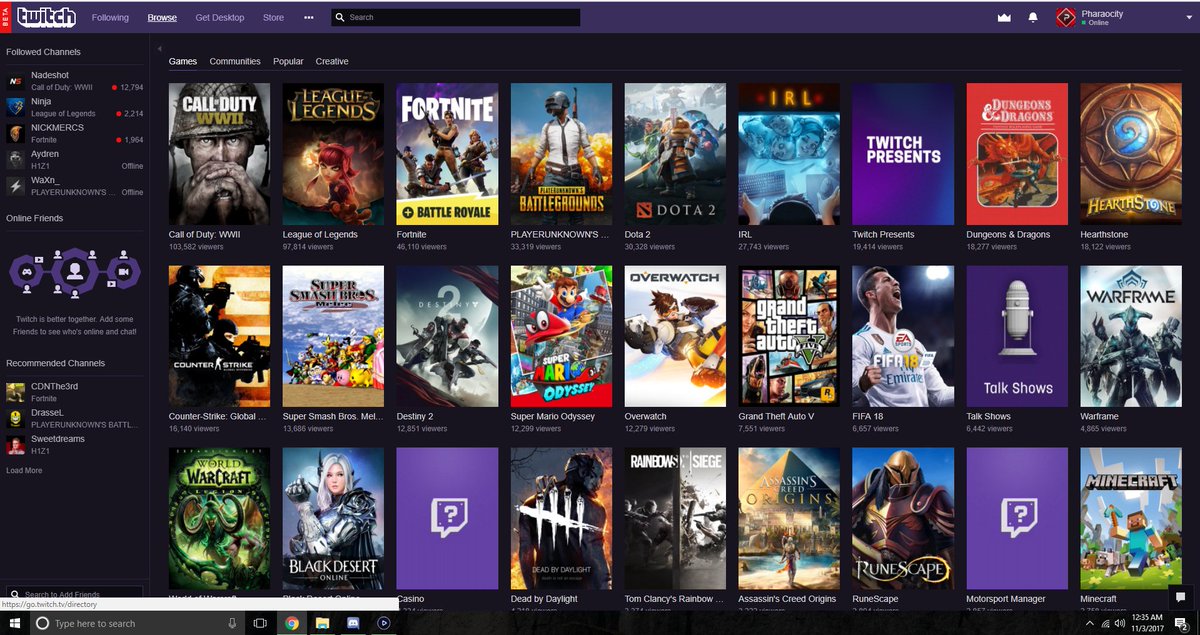This screenshot has width=1200, height=635.
Task: Click the DrasseL avatar icon
Action: (x=15, y=418)
